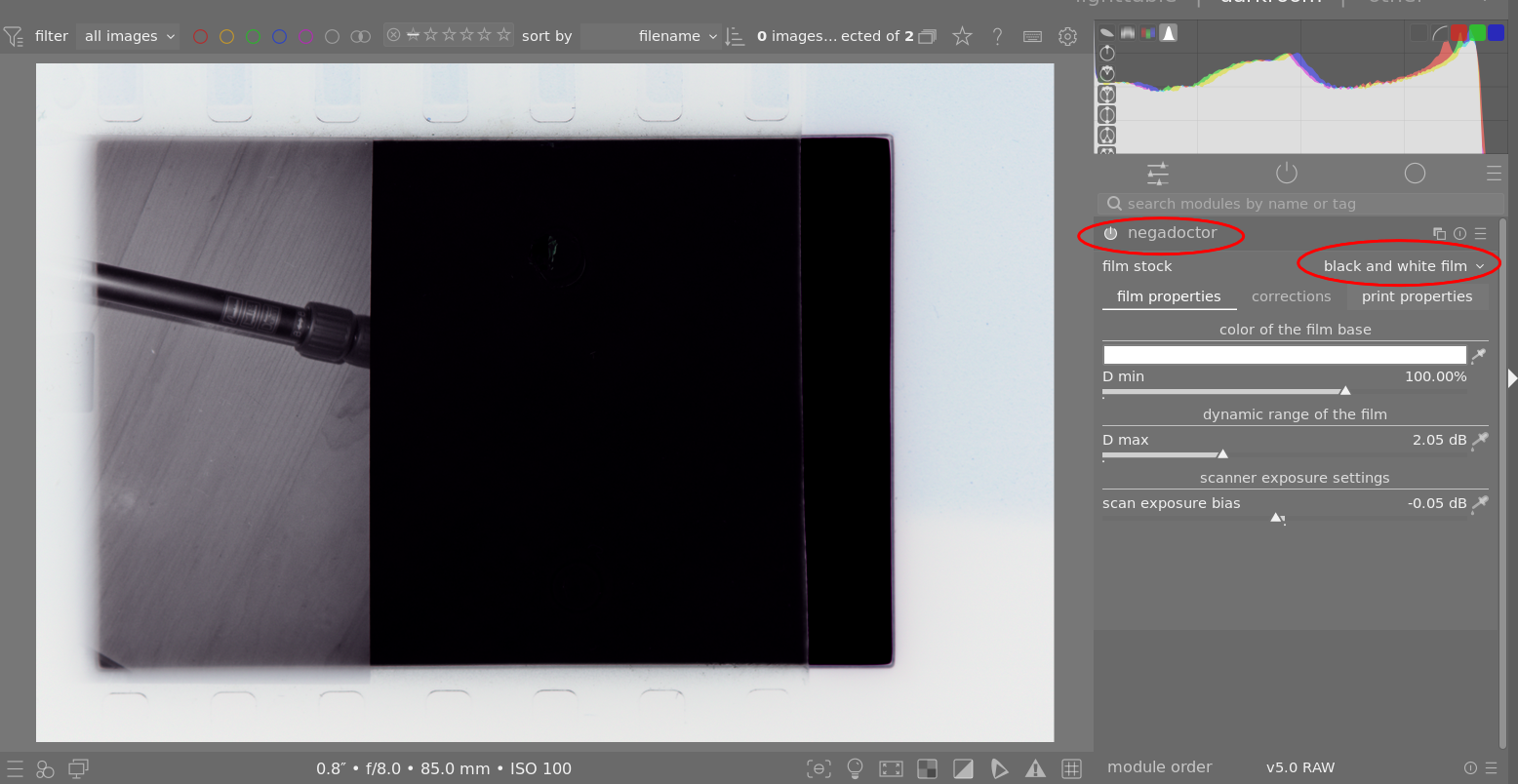Toggle the guides grid overlay icon
Image resolution: width=1518 pixels, height=784 pixels.
pos(1071,768)
